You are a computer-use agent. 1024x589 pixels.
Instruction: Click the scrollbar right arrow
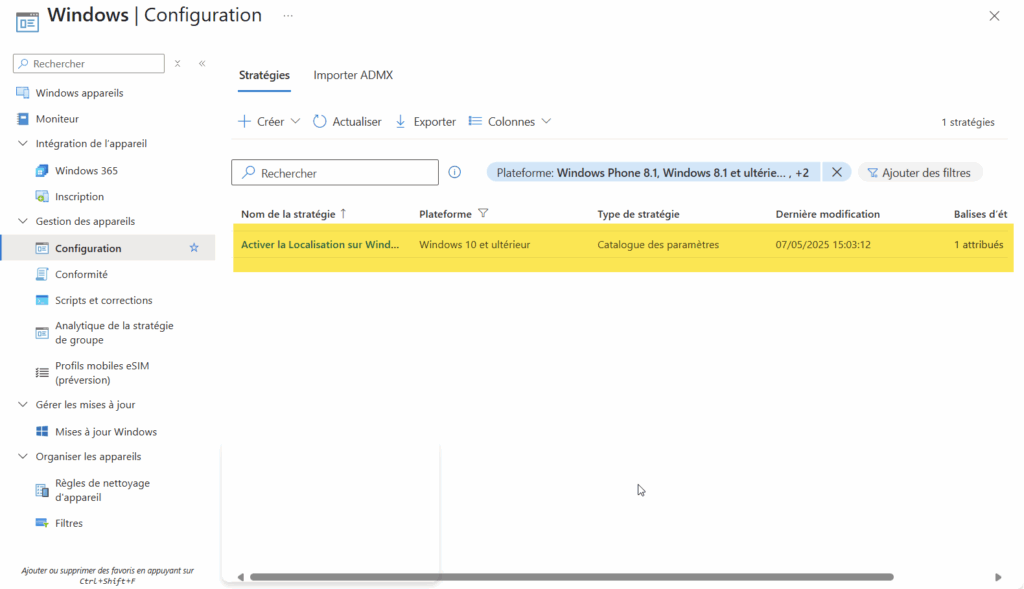click(x=998, y=577)
